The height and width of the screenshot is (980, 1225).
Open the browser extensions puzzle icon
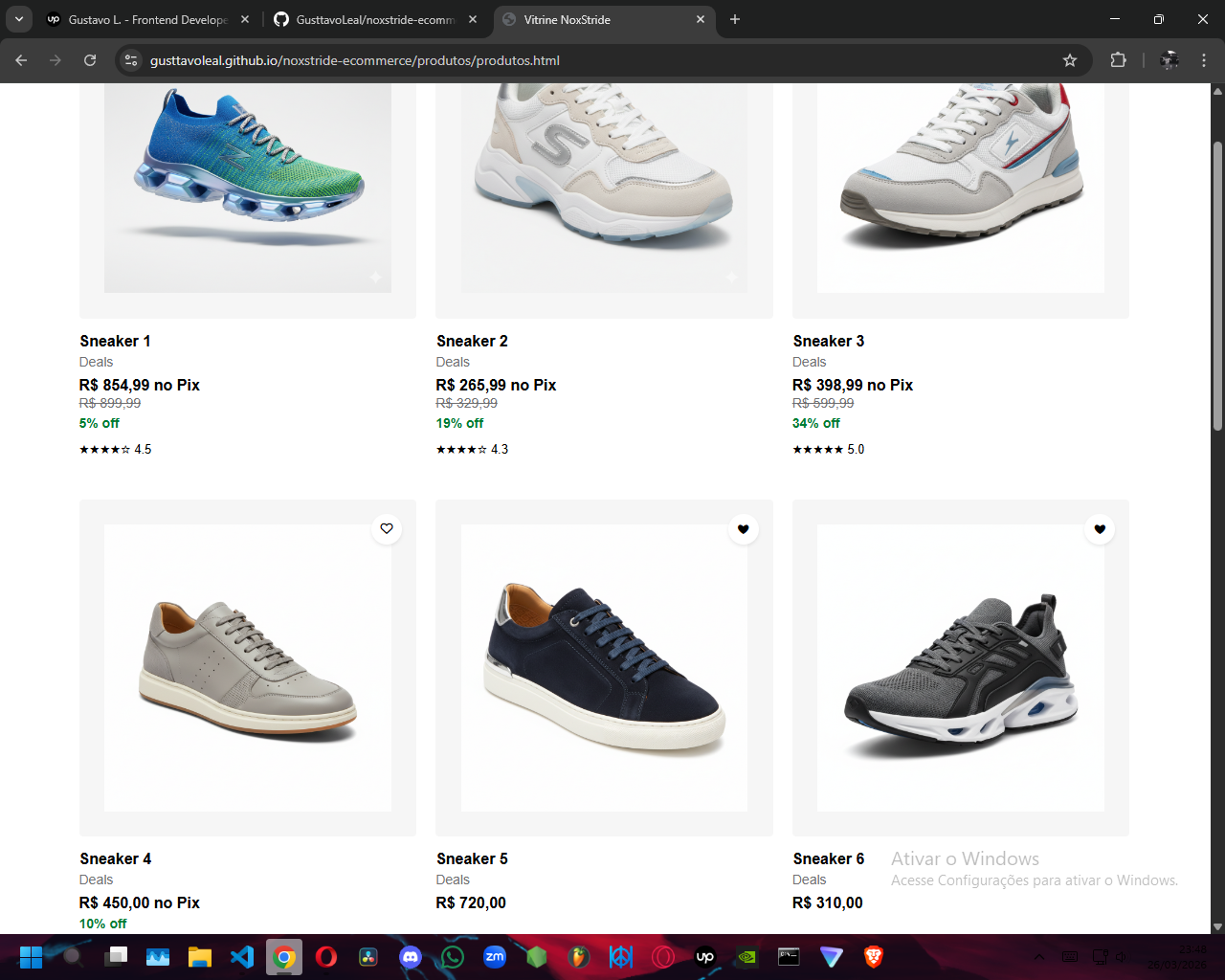tap(1118, 60)
